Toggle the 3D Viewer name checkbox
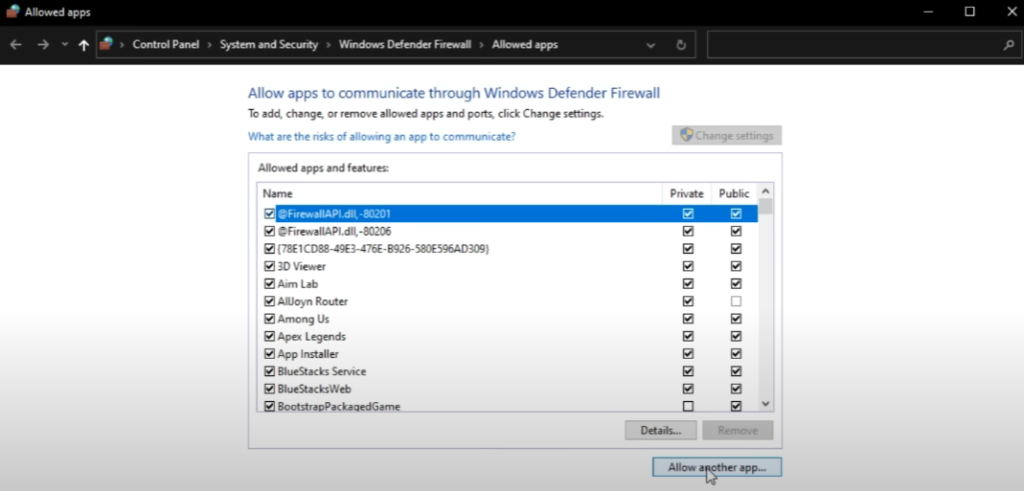 (269, 266)
